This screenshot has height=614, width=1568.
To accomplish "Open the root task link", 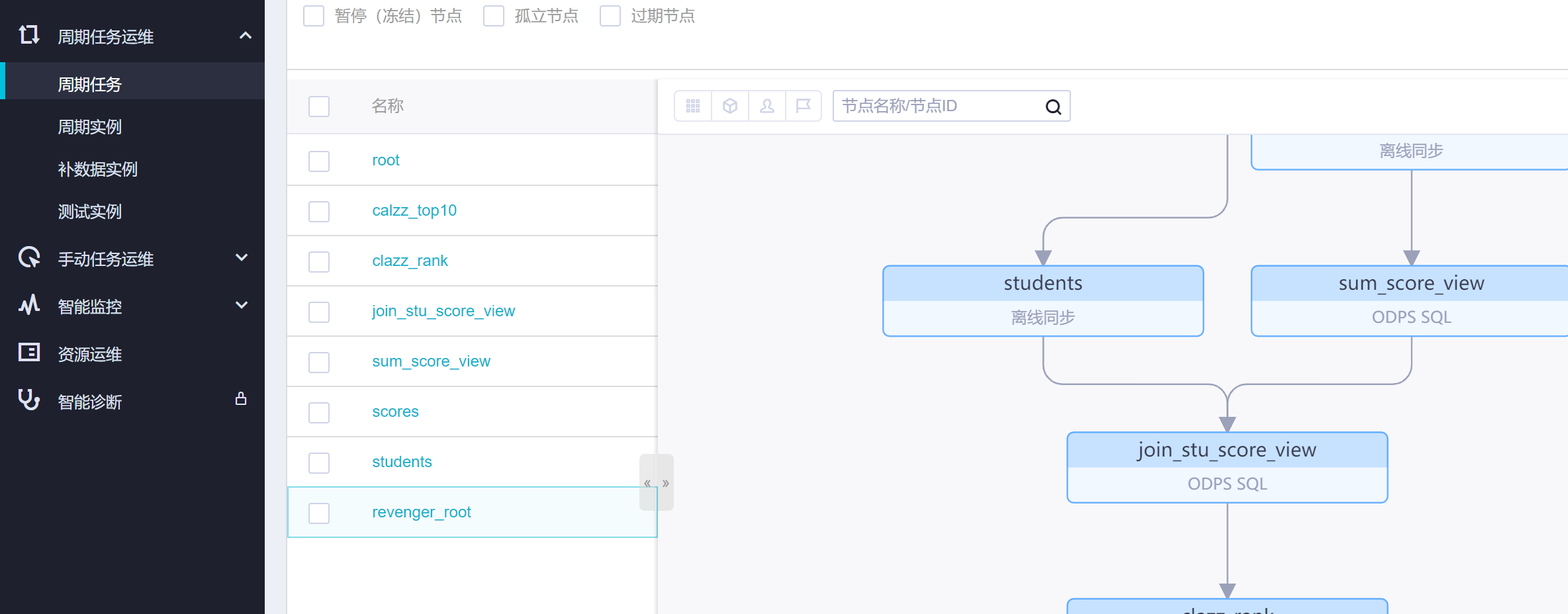I will pyautogui.click(x=386, y=160).
